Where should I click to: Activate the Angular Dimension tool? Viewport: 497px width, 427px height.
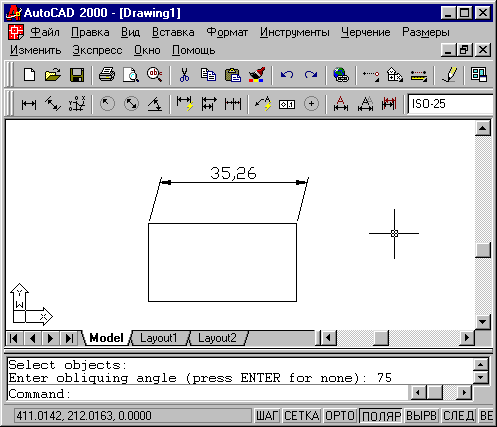[x=155, y=104]
